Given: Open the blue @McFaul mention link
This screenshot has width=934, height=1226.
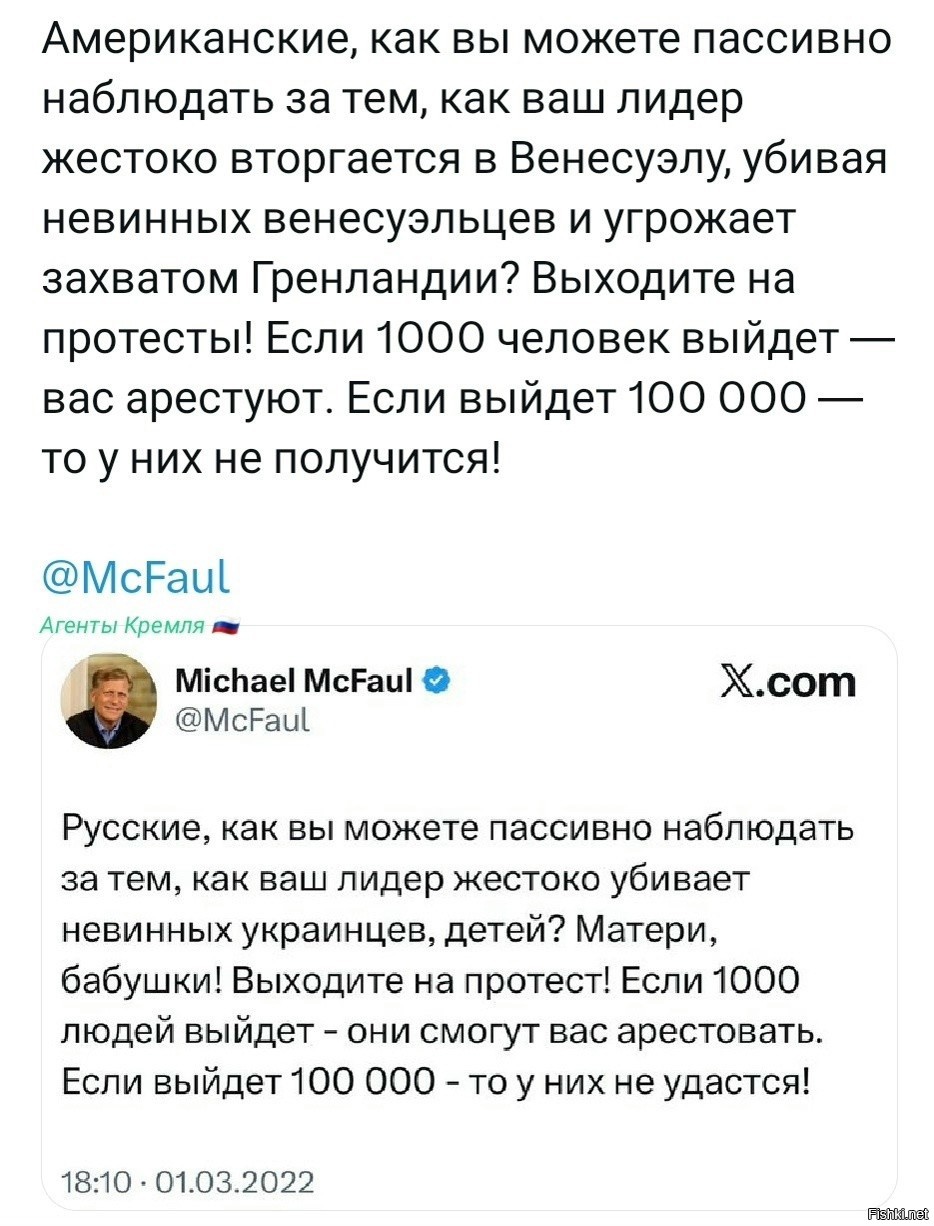Looking at the screenshot, I should (x=137, y=579).
